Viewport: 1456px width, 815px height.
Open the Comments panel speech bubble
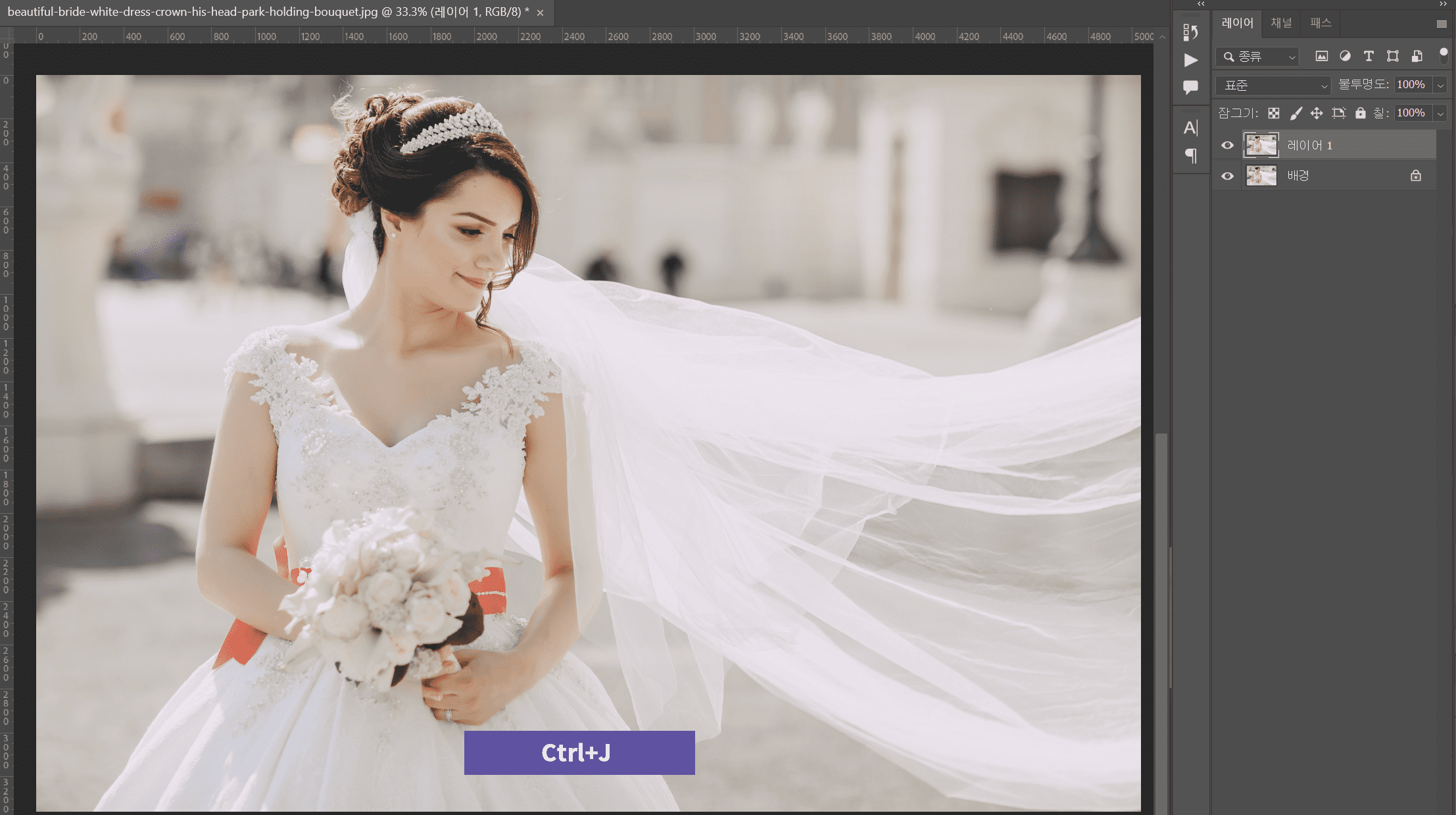click(1190, 87)
